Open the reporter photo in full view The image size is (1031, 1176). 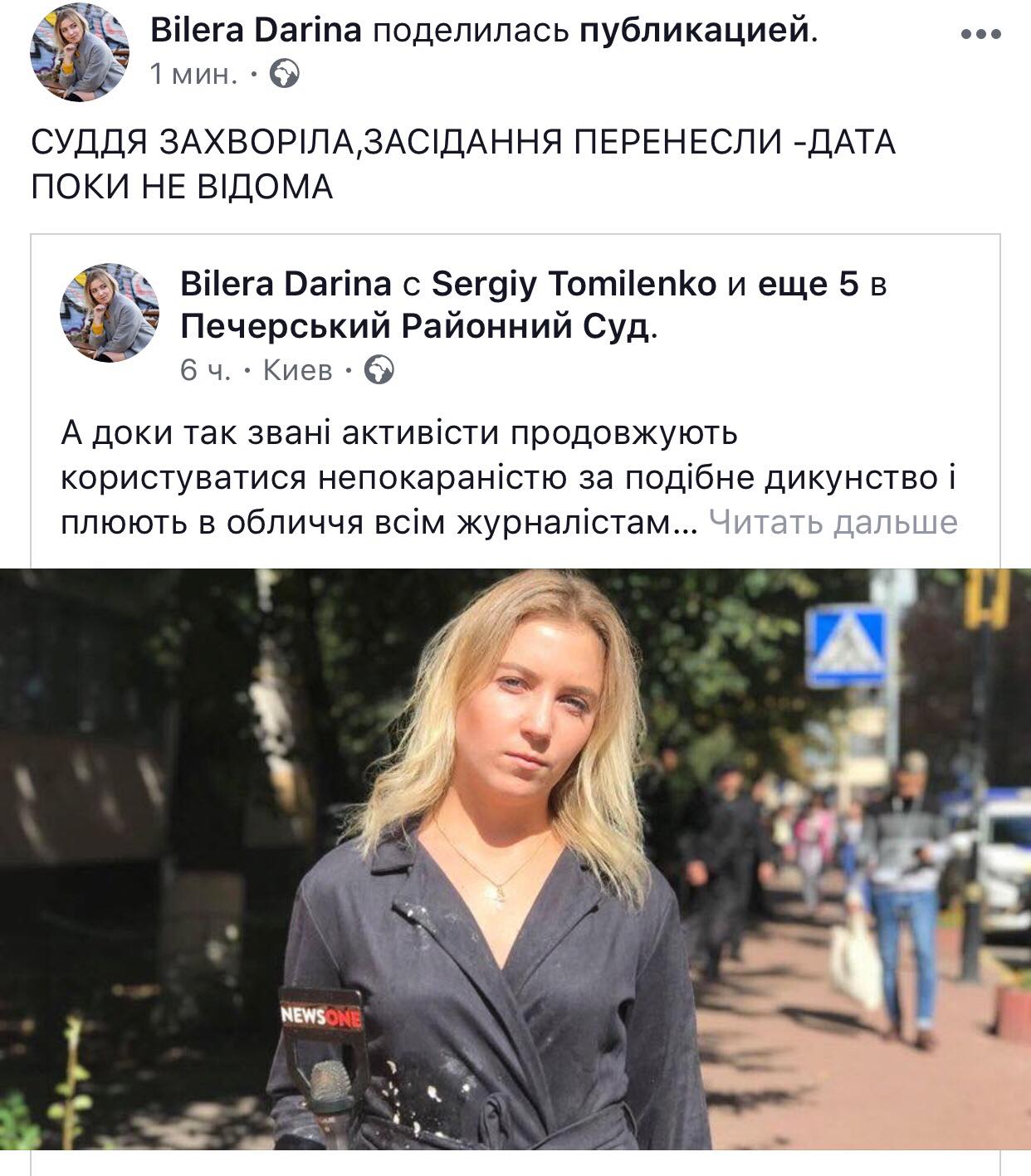[515, 859]
